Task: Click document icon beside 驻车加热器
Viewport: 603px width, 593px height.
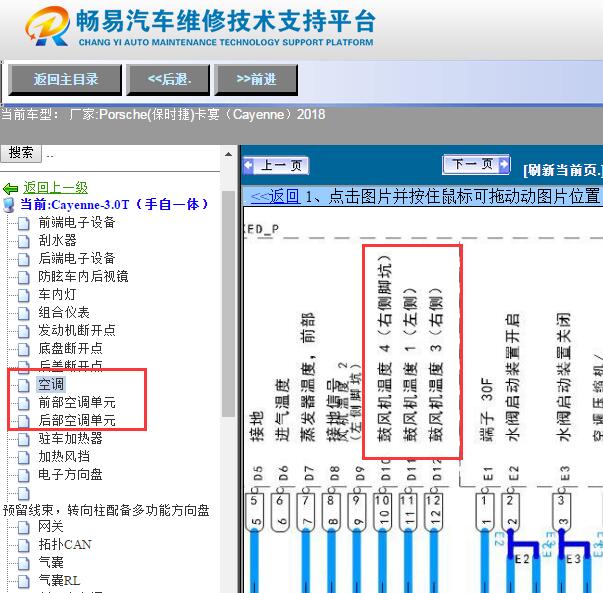Action: pos(23,440)
